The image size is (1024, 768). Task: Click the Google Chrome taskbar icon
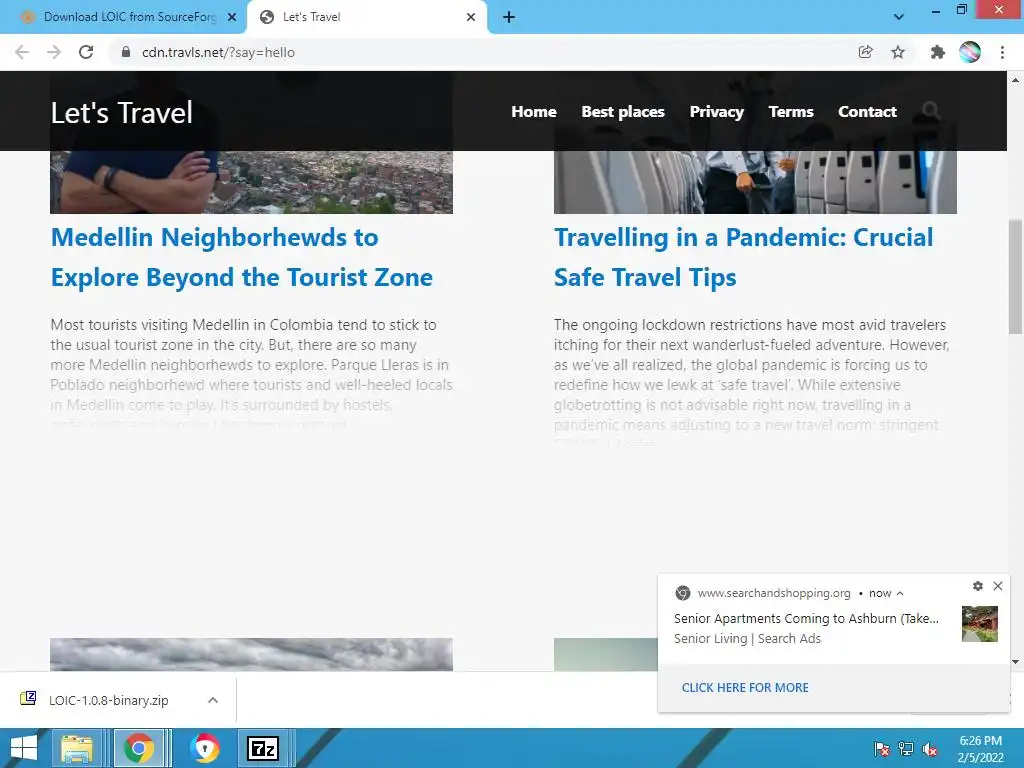139,748
